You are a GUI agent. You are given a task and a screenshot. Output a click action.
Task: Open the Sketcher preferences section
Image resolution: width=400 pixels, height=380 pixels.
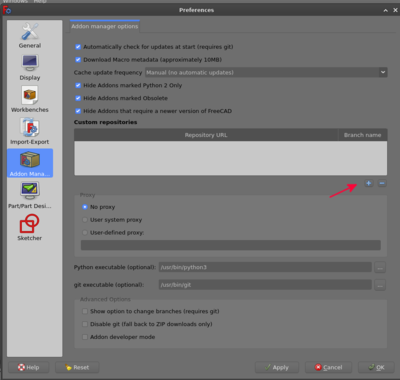coord(30,228)
